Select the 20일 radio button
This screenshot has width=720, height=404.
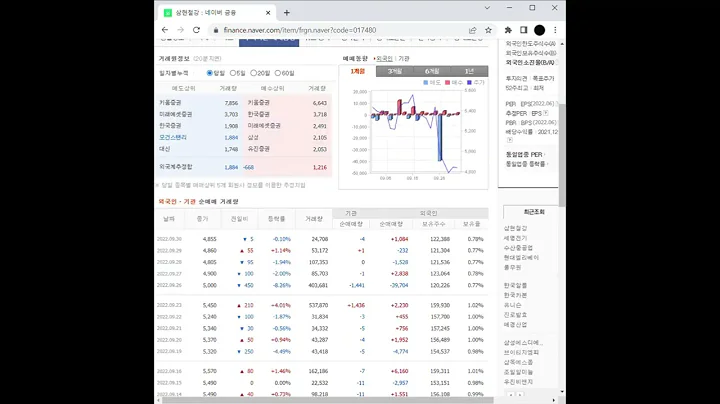pos(253,73)
